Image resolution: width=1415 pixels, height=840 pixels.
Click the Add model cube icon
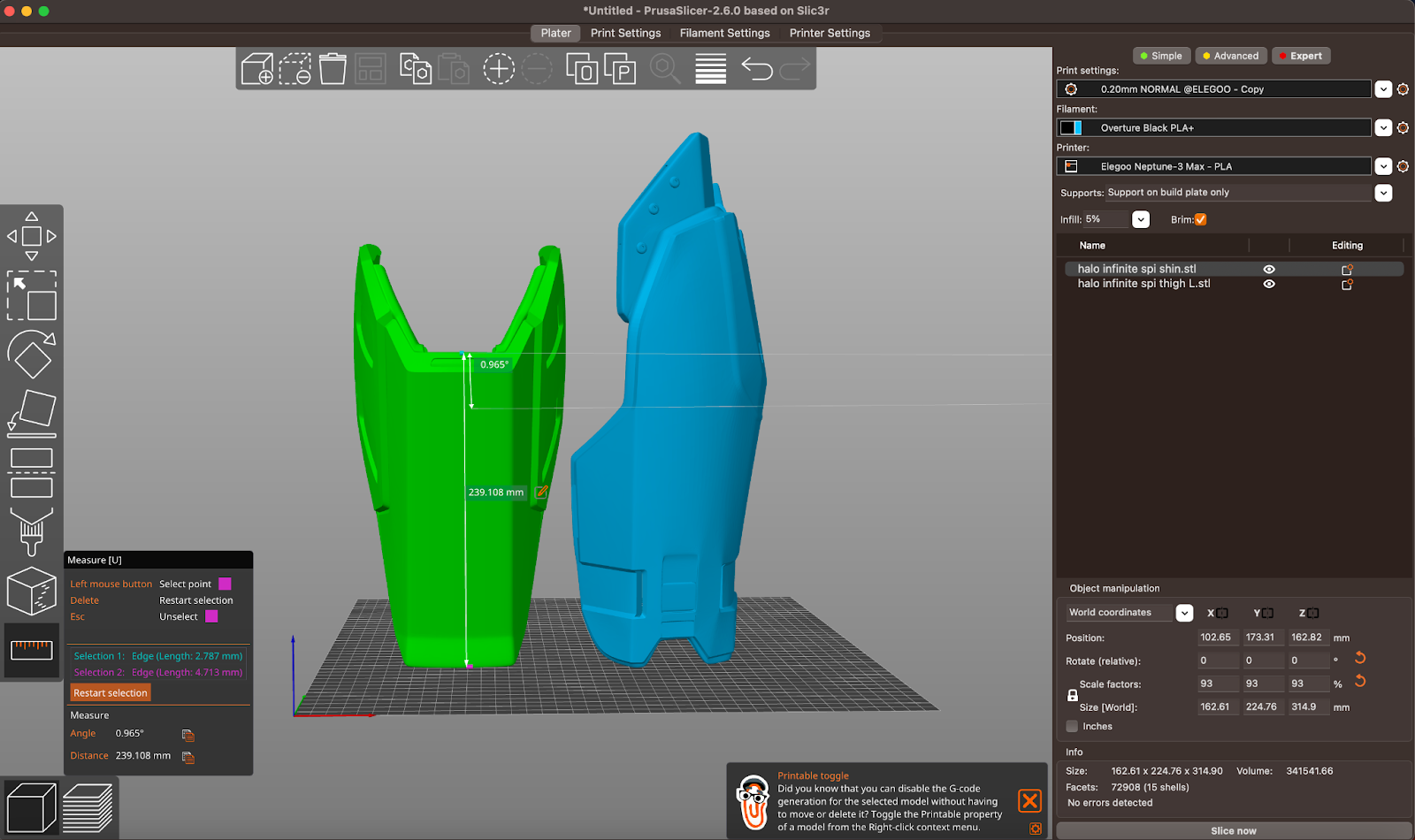(x=257, y=69)
